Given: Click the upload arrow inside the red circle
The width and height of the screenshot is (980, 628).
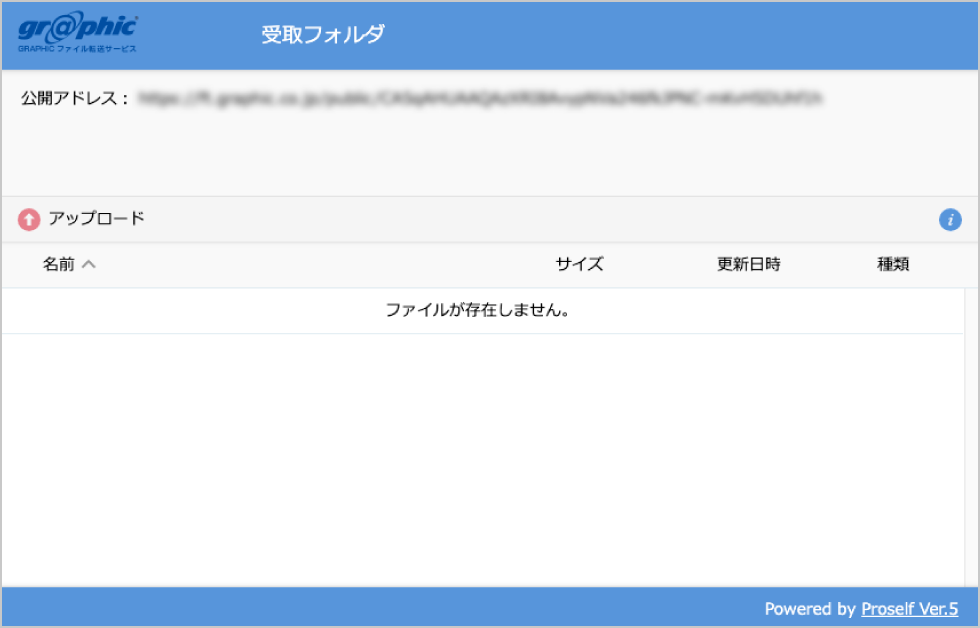Looking at the screenshot, I should tap(29, 218).
